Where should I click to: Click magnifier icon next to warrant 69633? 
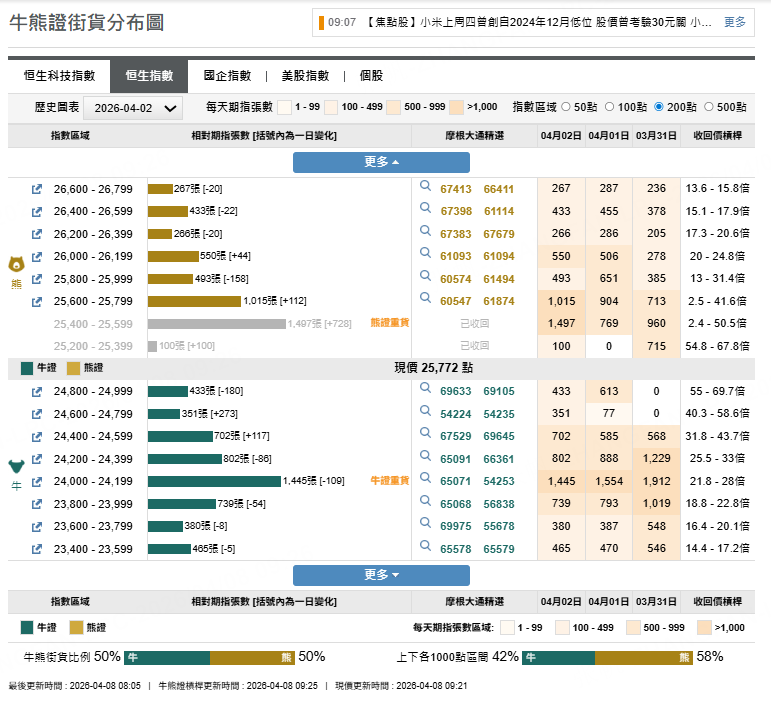(425, 390)
